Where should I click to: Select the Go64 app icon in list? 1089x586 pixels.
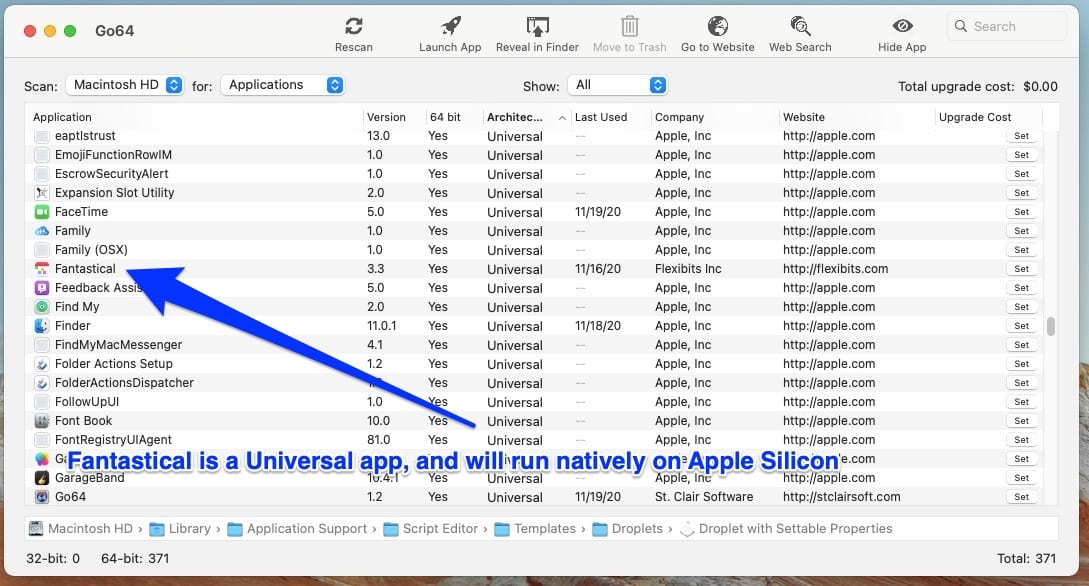point(42,496)
